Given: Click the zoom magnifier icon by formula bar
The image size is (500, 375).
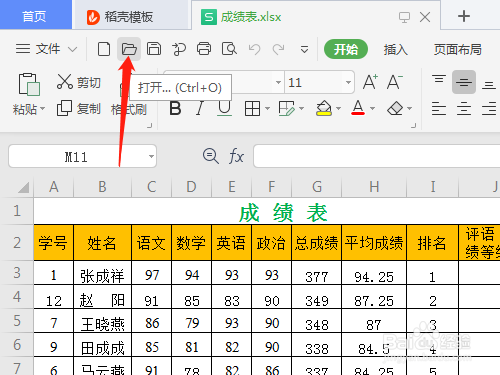Looking at the screenshot, I should point(211,156).
